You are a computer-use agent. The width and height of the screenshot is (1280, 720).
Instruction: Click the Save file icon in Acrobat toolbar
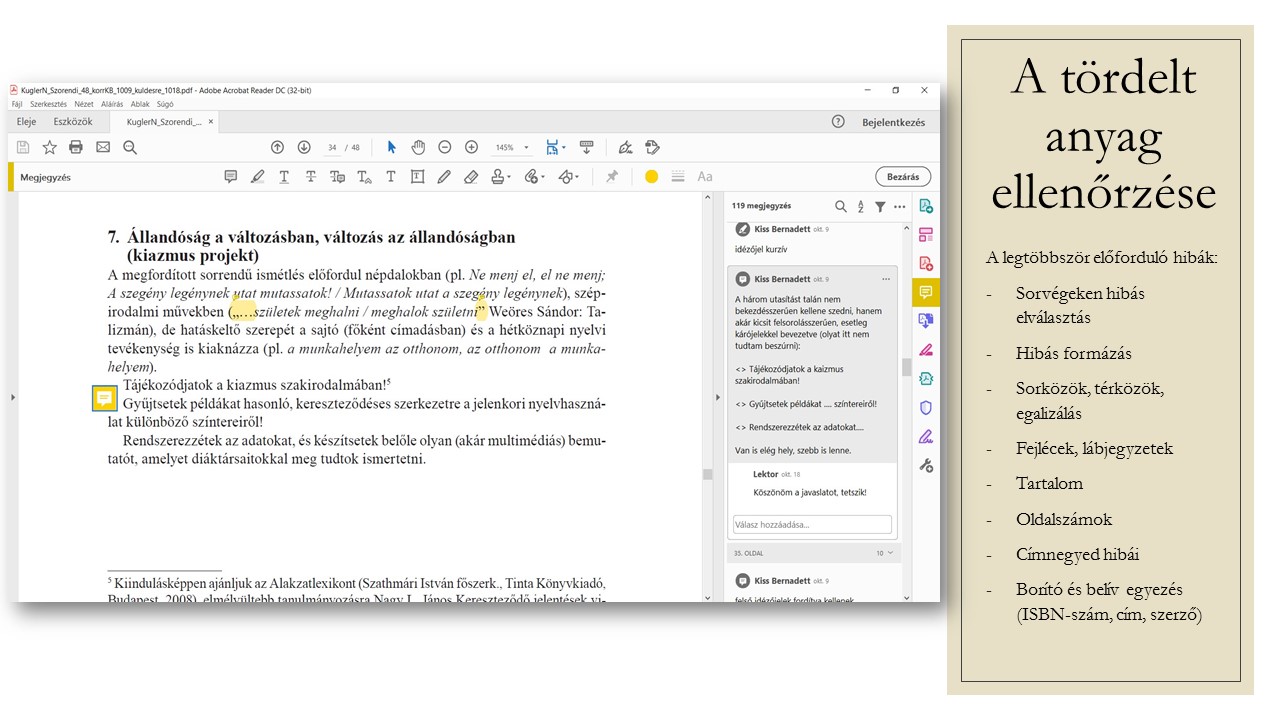23,147
